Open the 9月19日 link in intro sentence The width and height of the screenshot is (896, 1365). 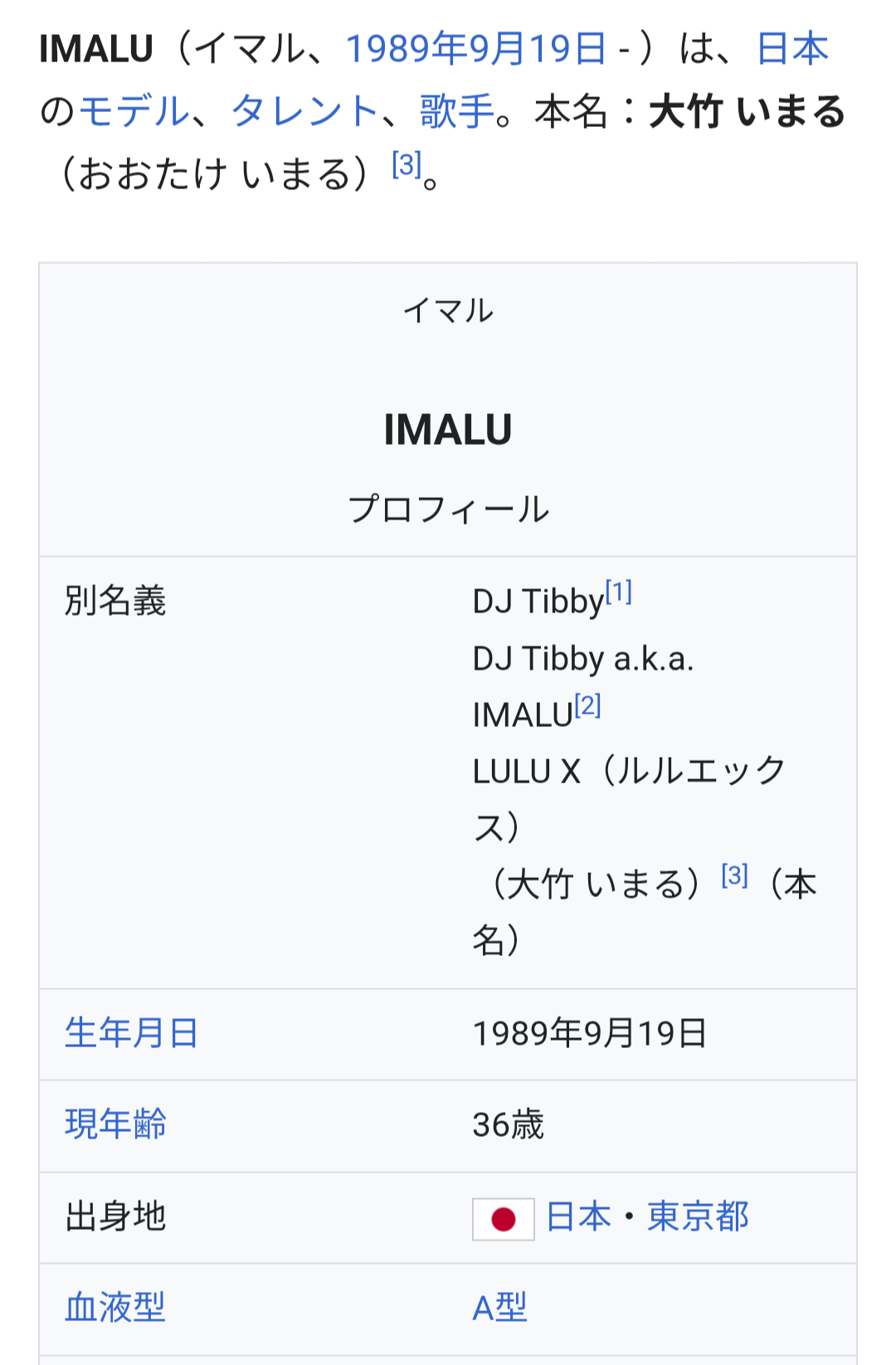(x=539, y=49)
